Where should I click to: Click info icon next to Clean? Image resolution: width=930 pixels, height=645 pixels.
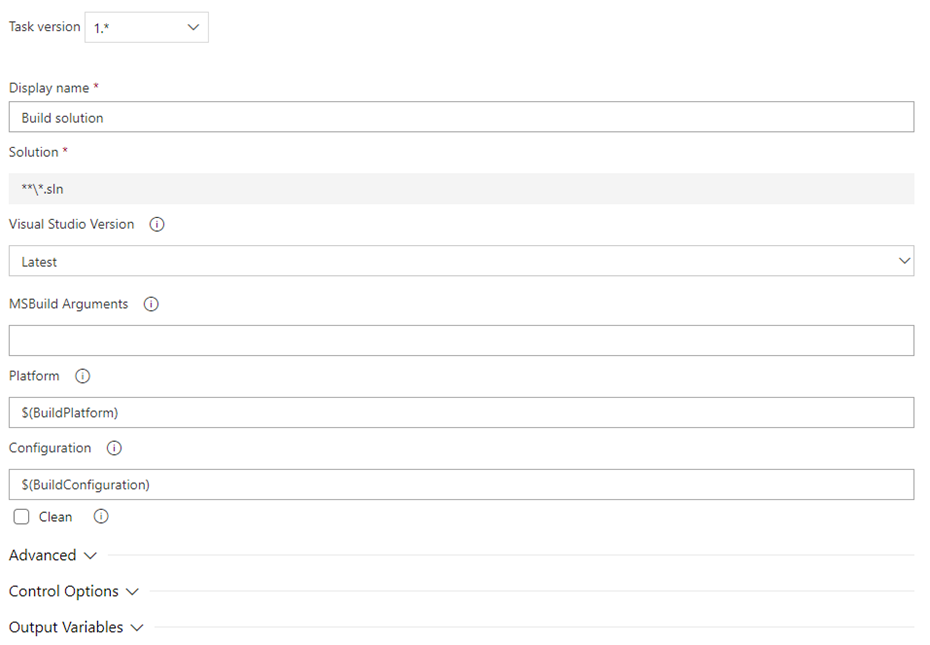tap(101, 517)
